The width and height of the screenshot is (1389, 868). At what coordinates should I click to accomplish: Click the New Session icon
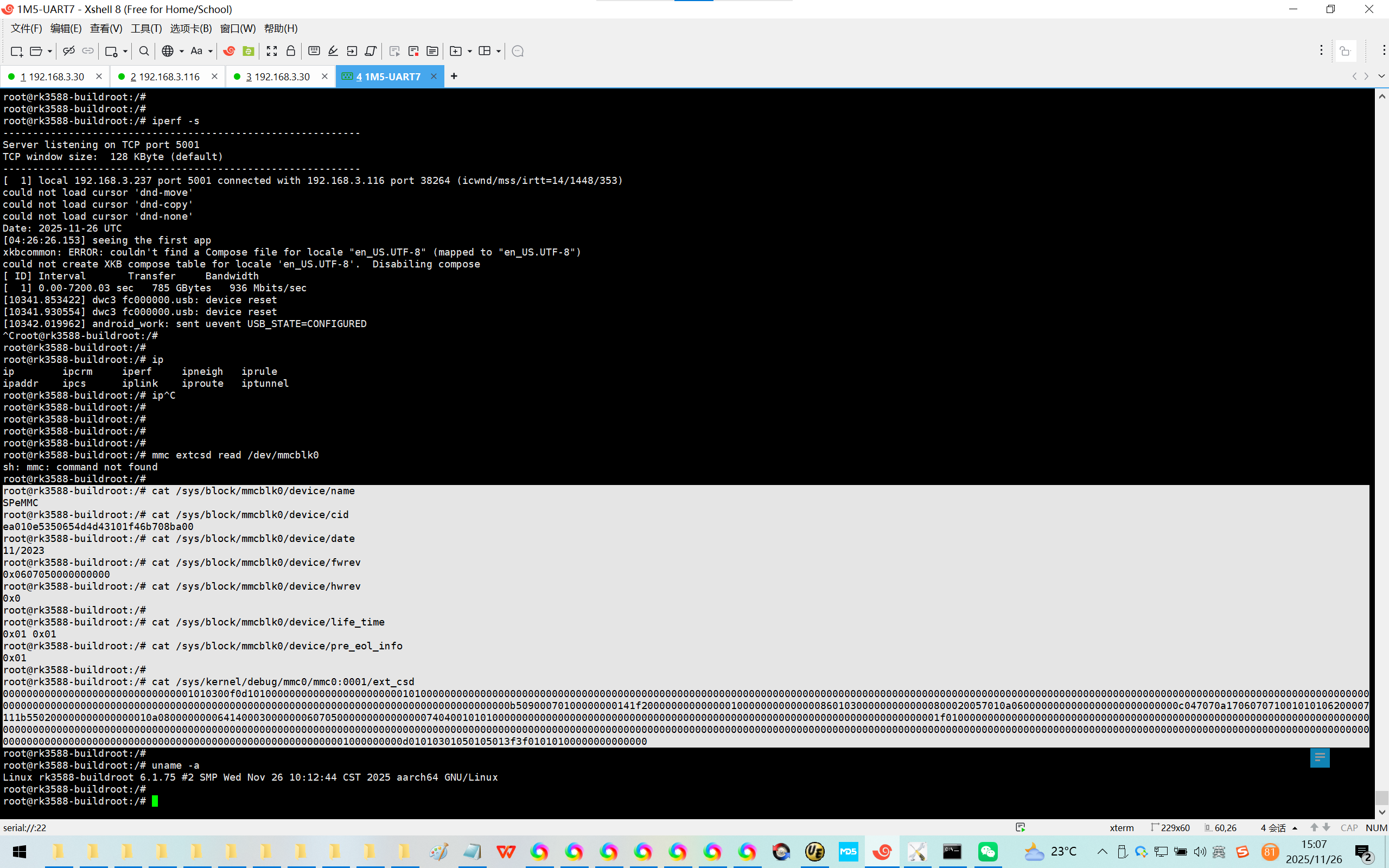(17, 51)
